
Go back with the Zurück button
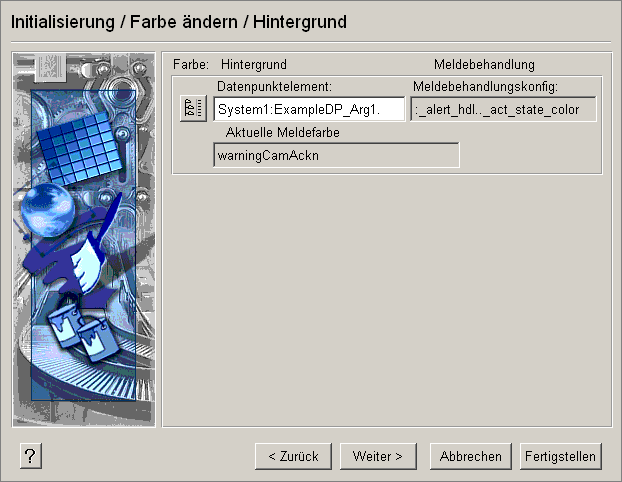[x=293, y=456]
